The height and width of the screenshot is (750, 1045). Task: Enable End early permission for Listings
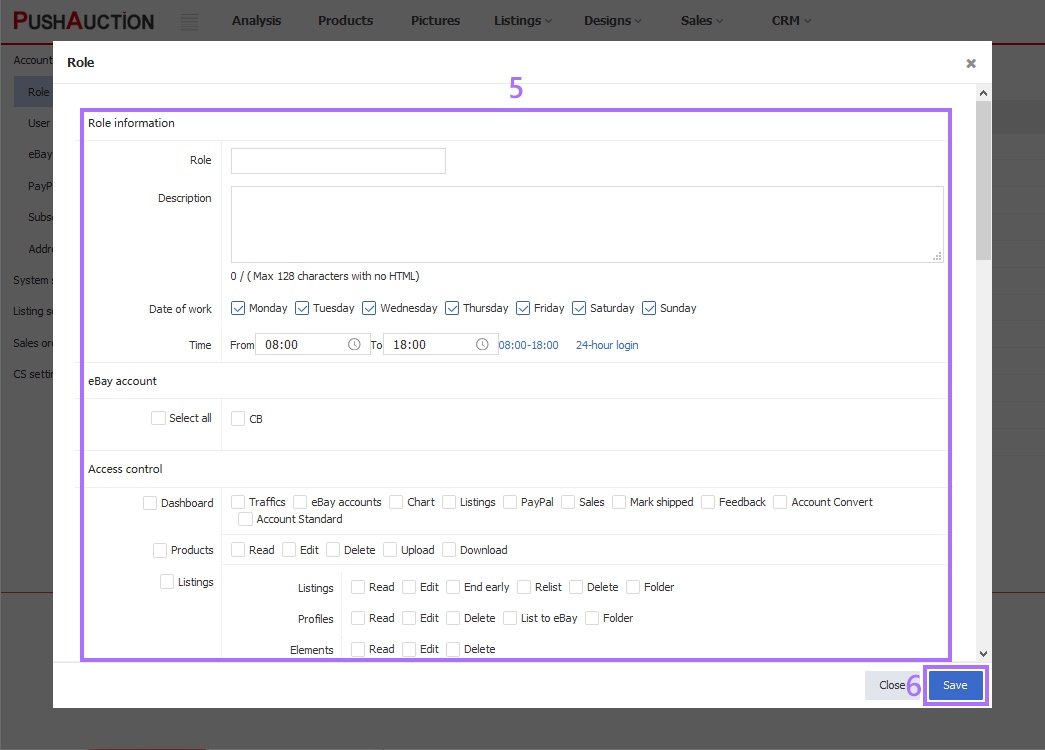[x=453, y=587]
